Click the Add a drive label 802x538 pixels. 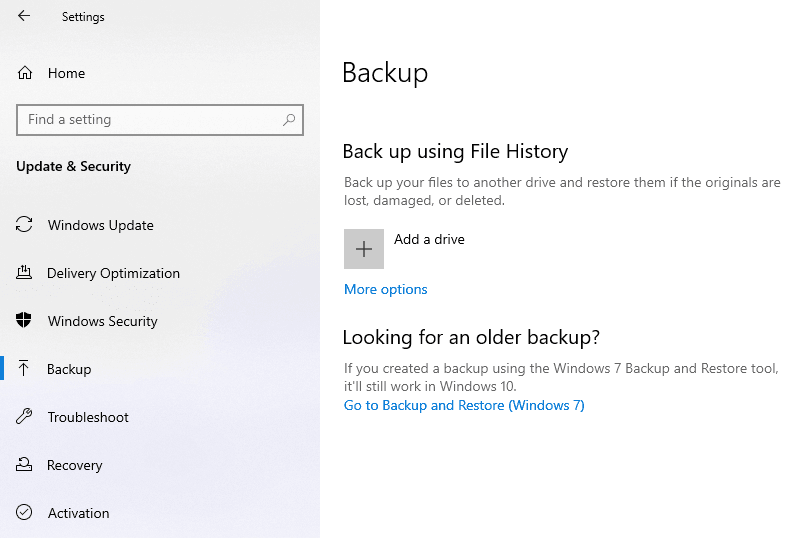click(429, 239)
